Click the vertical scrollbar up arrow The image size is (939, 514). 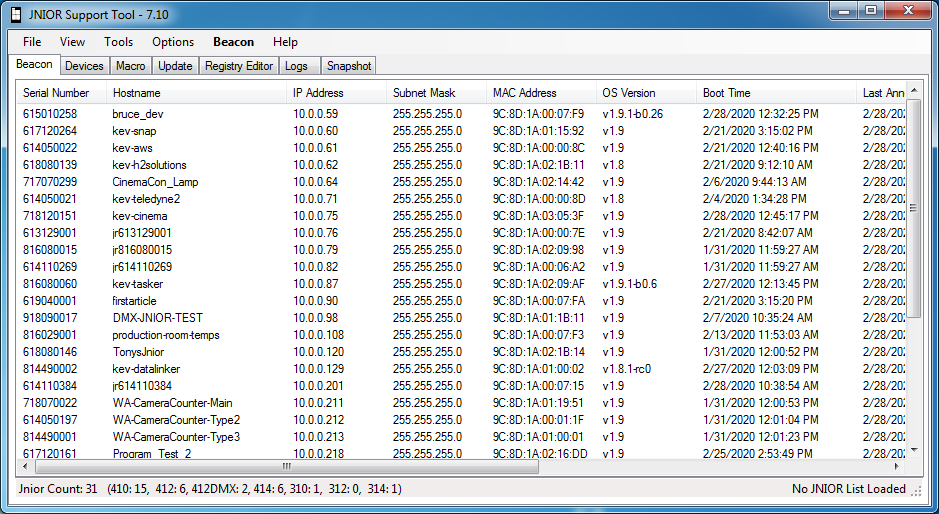(913, 90)
